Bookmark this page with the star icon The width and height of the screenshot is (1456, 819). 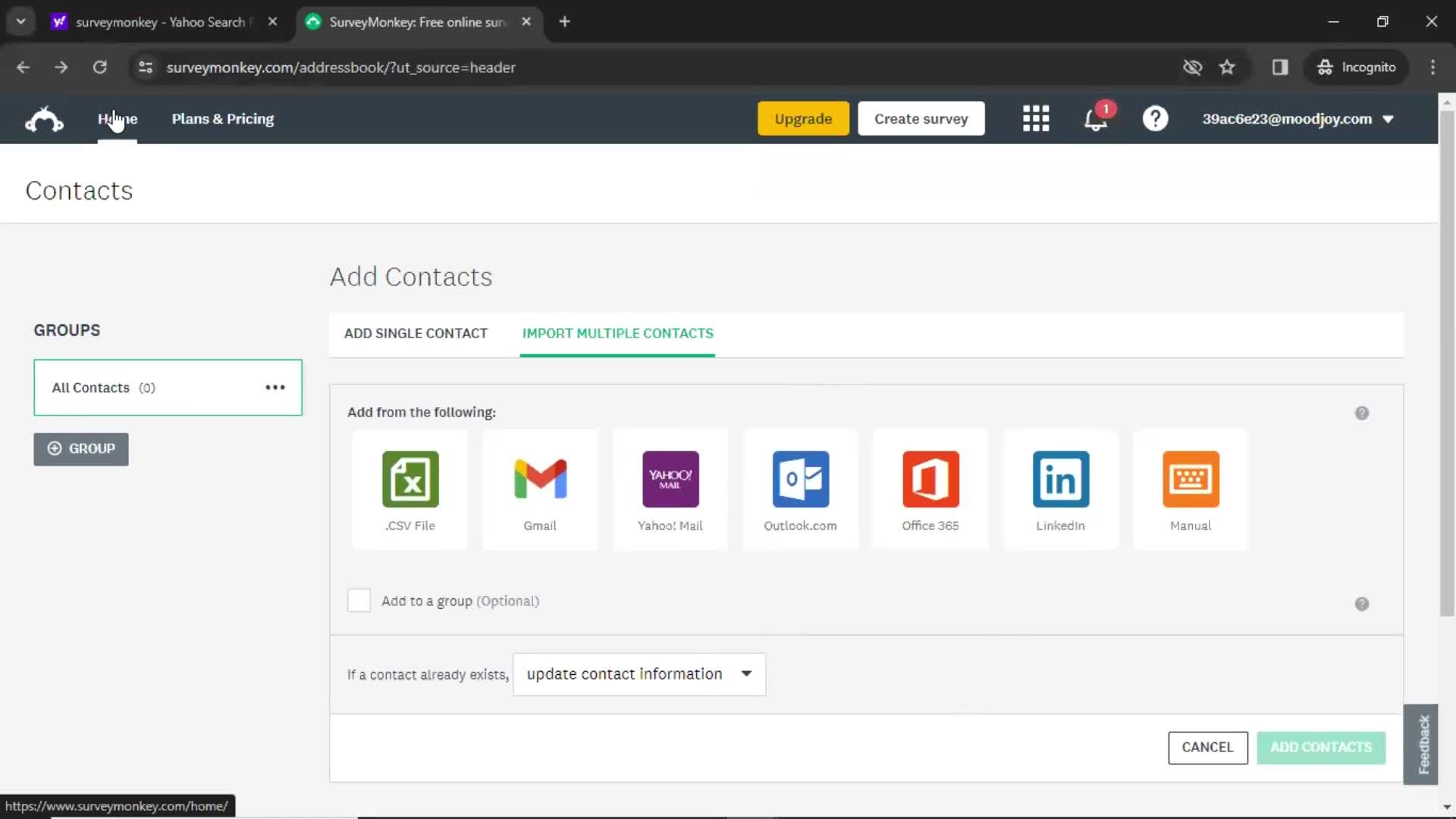(1227, 67)
